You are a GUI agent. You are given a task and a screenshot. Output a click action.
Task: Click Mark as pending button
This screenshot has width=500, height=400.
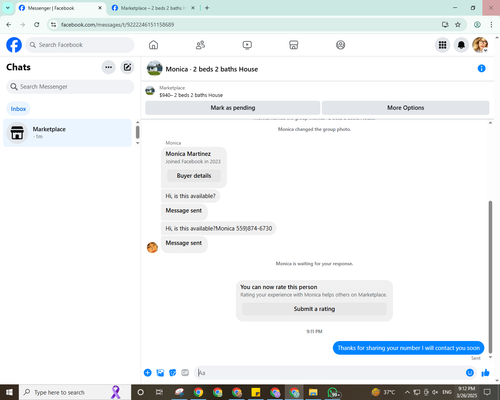pos(233,108)
